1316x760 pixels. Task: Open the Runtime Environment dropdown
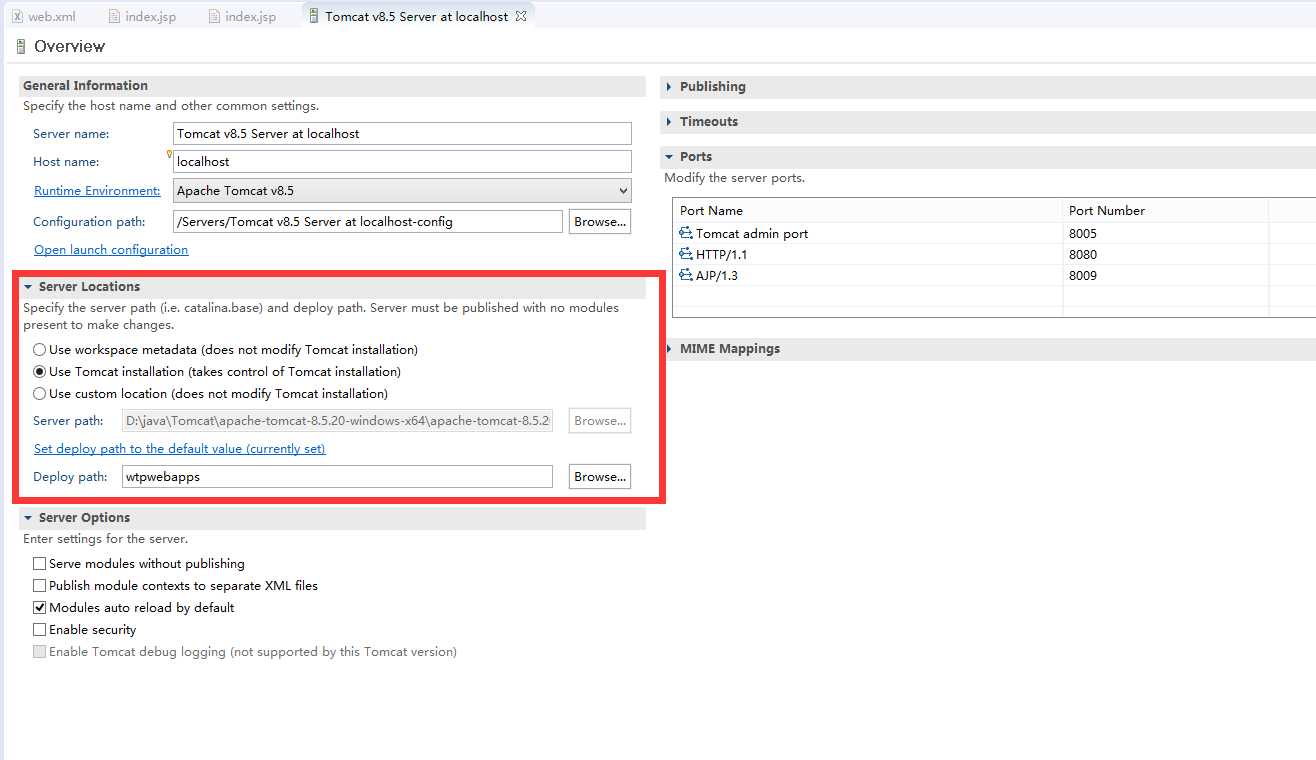click(x=402, y=190)
